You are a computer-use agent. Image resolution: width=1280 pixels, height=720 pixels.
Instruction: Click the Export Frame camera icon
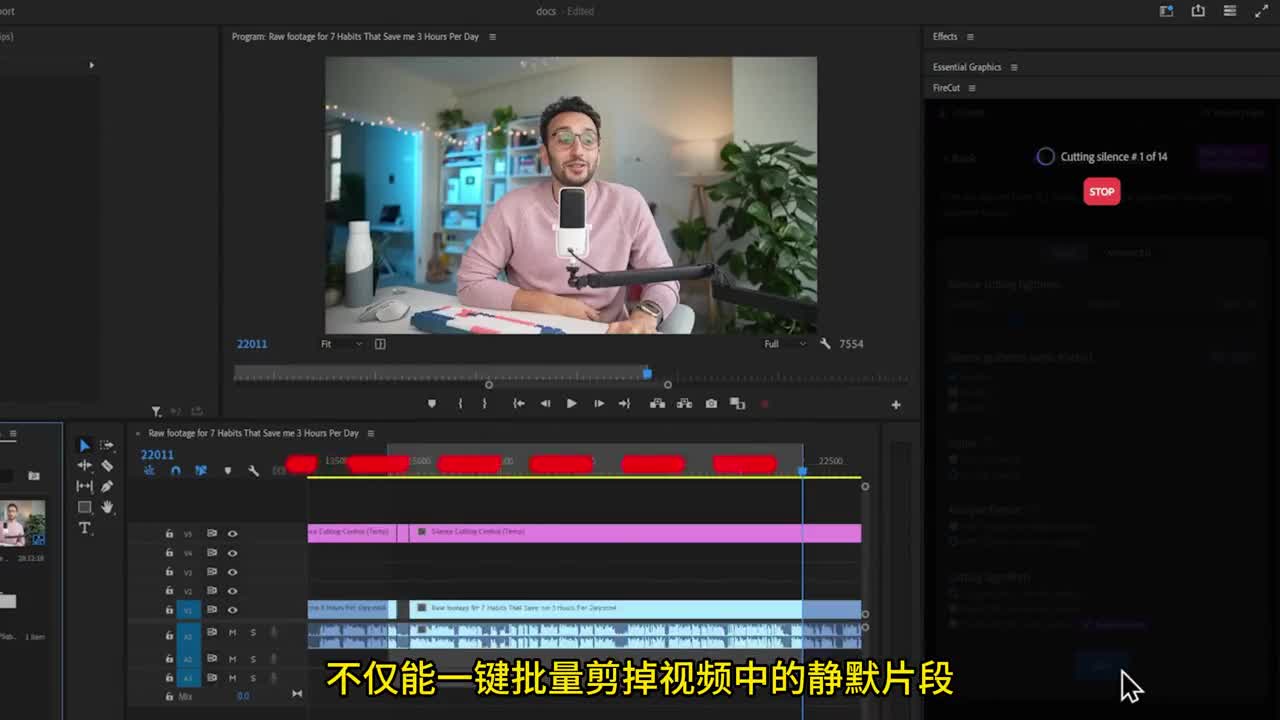(x=711, y=404)
